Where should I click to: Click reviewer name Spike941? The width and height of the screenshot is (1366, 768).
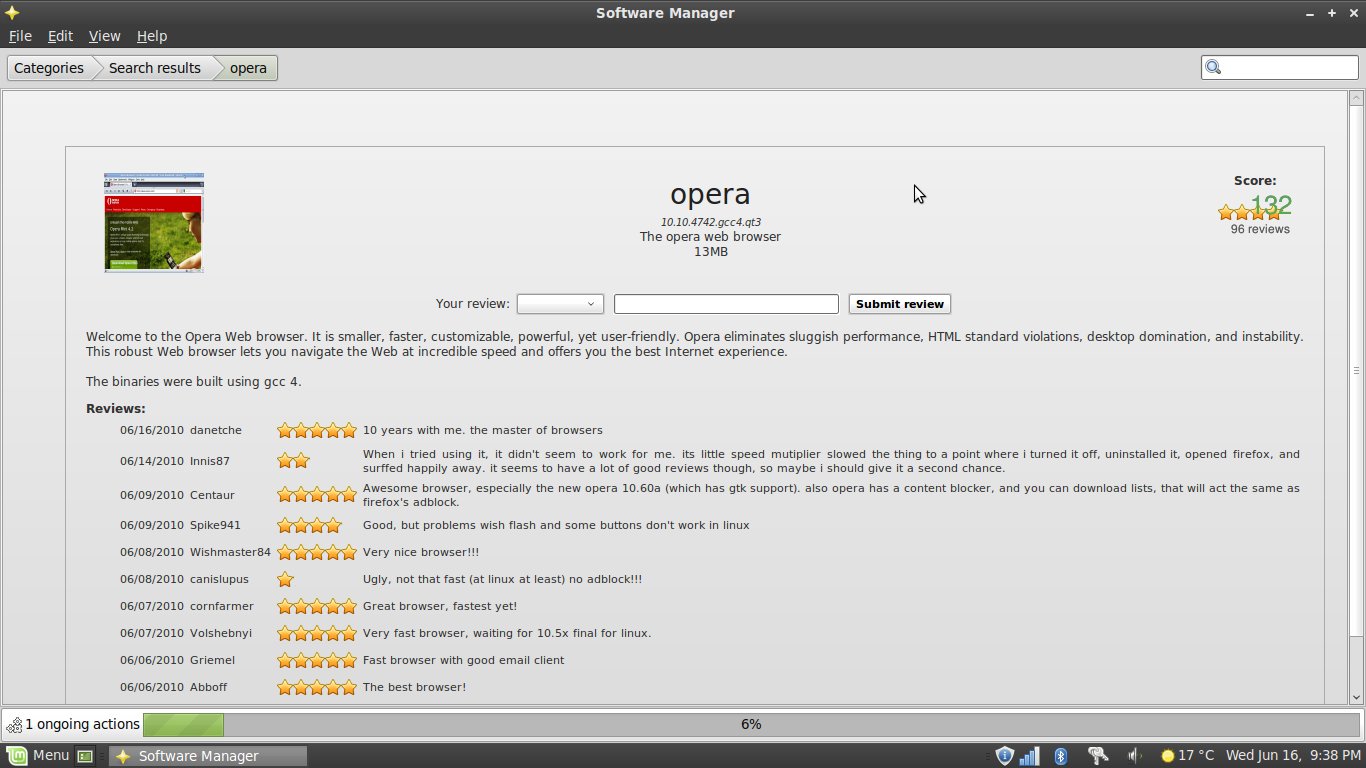[215, 525]
